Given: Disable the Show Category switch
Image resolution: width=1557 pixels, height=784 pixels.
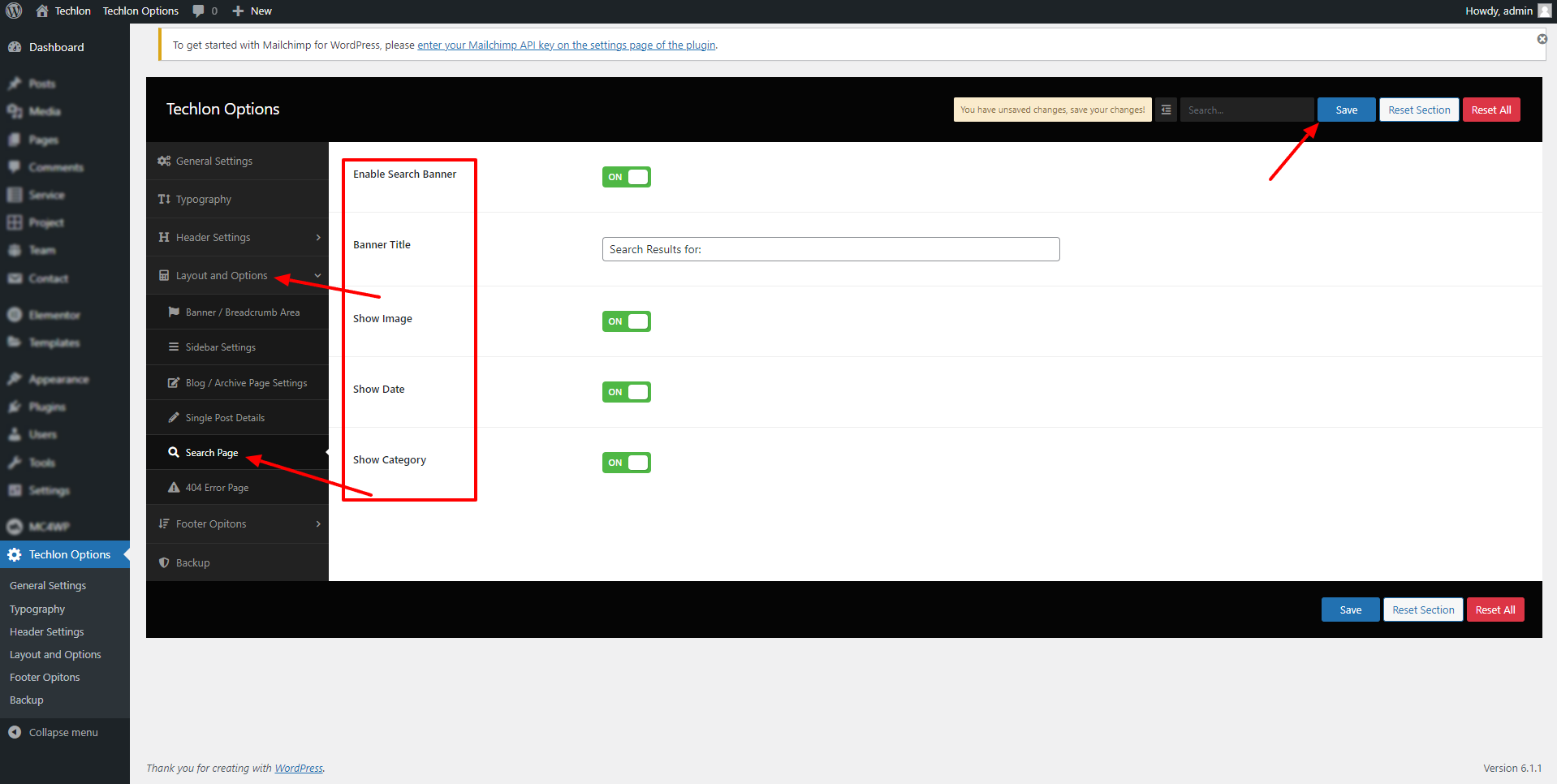Looking at the screenshot, I should 626,463.
